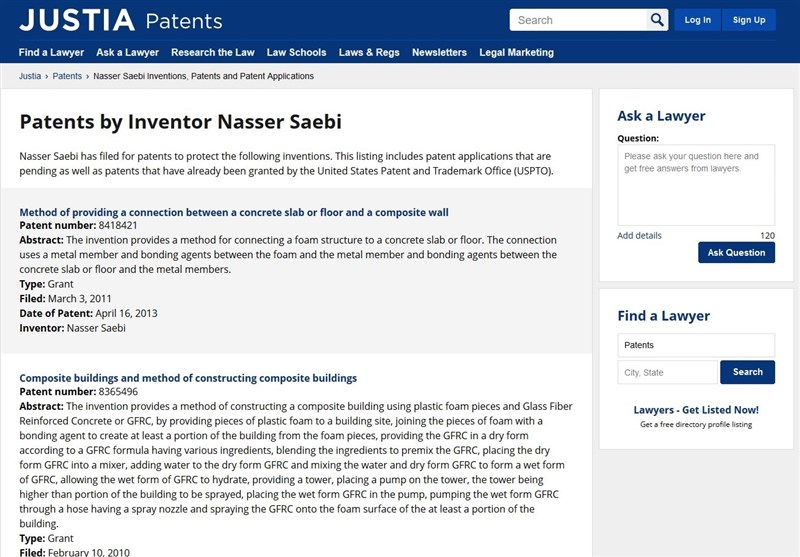This screenshot has height=557, width=800.
Task: Click into the lawyer Question text area
Action: click(696, 186)
